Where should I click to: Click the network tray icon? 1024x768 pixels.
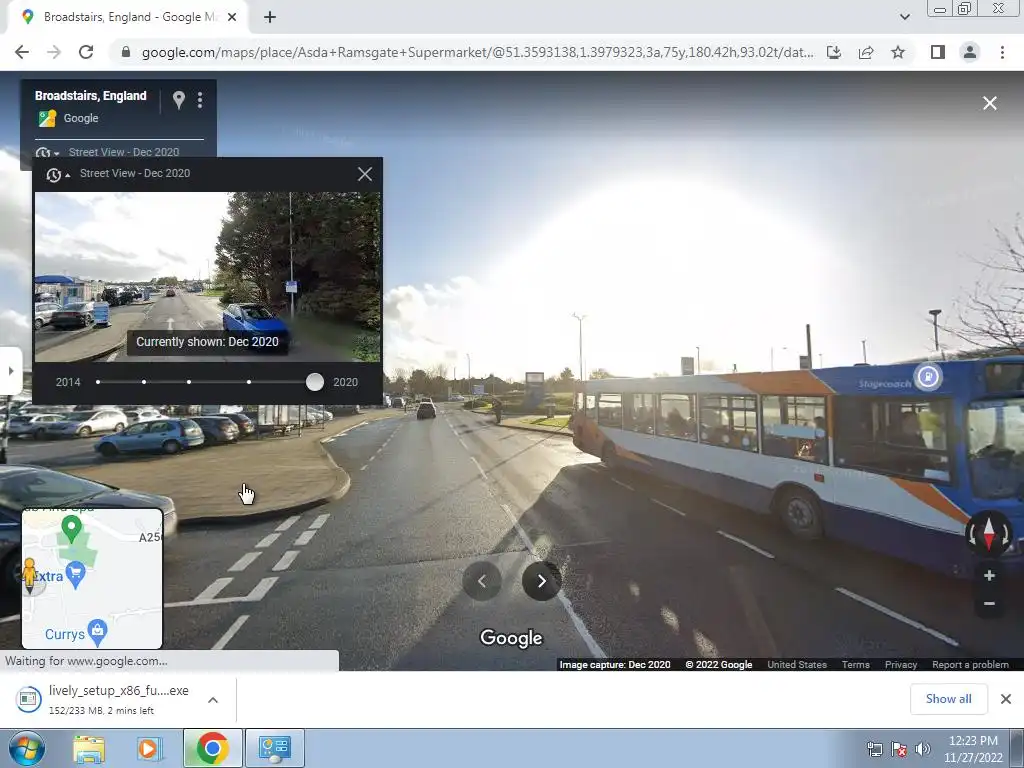874,749
